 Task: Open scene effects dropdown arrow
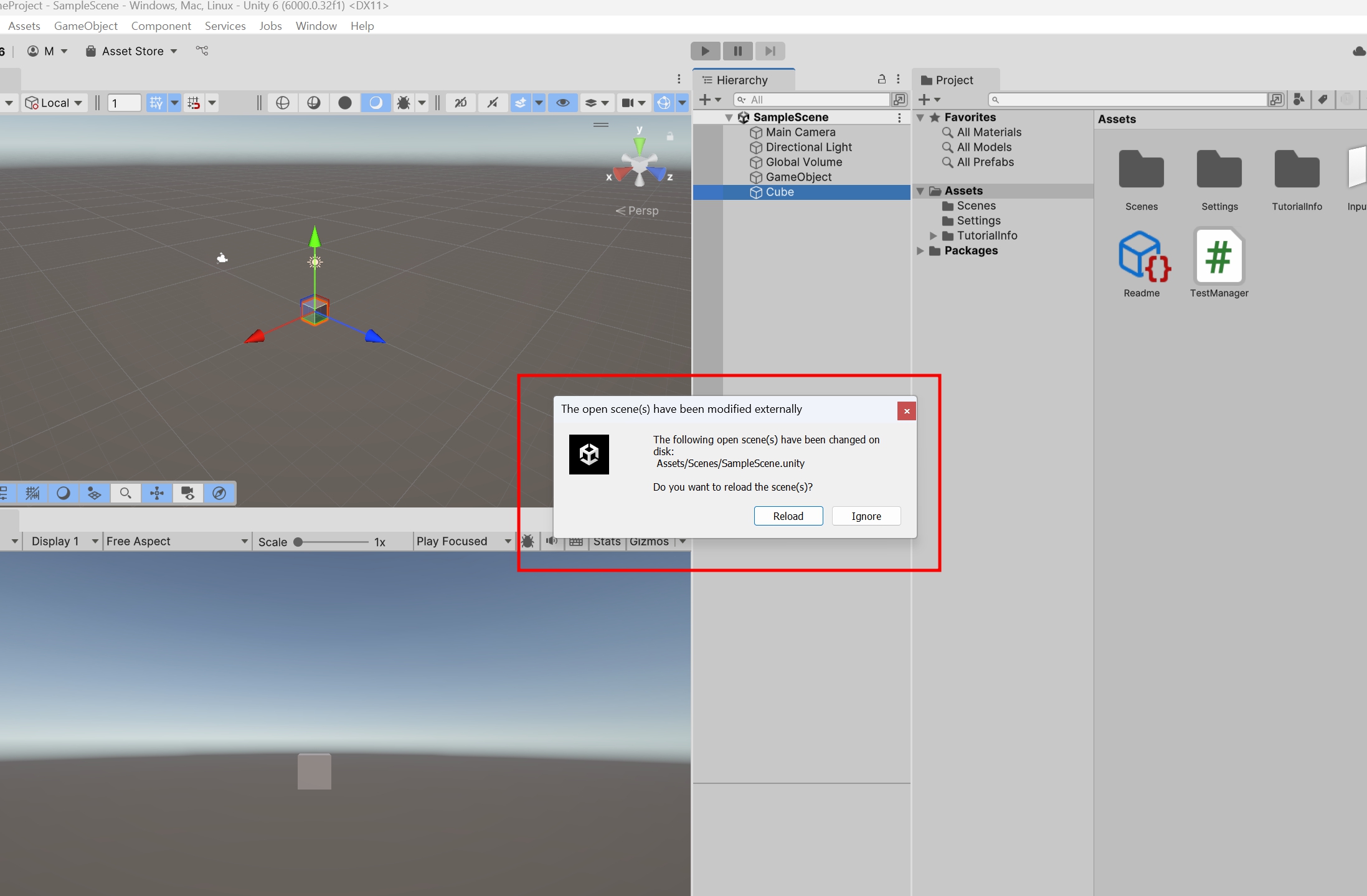coord(539,103)
